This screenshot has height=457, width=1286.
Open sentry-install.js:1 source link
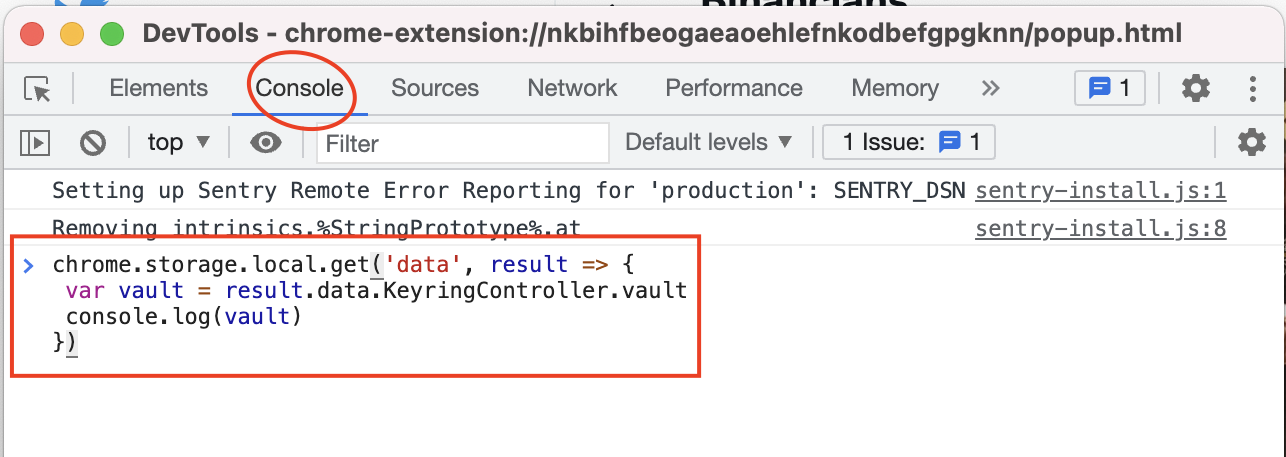click(x=1101, y=191)
